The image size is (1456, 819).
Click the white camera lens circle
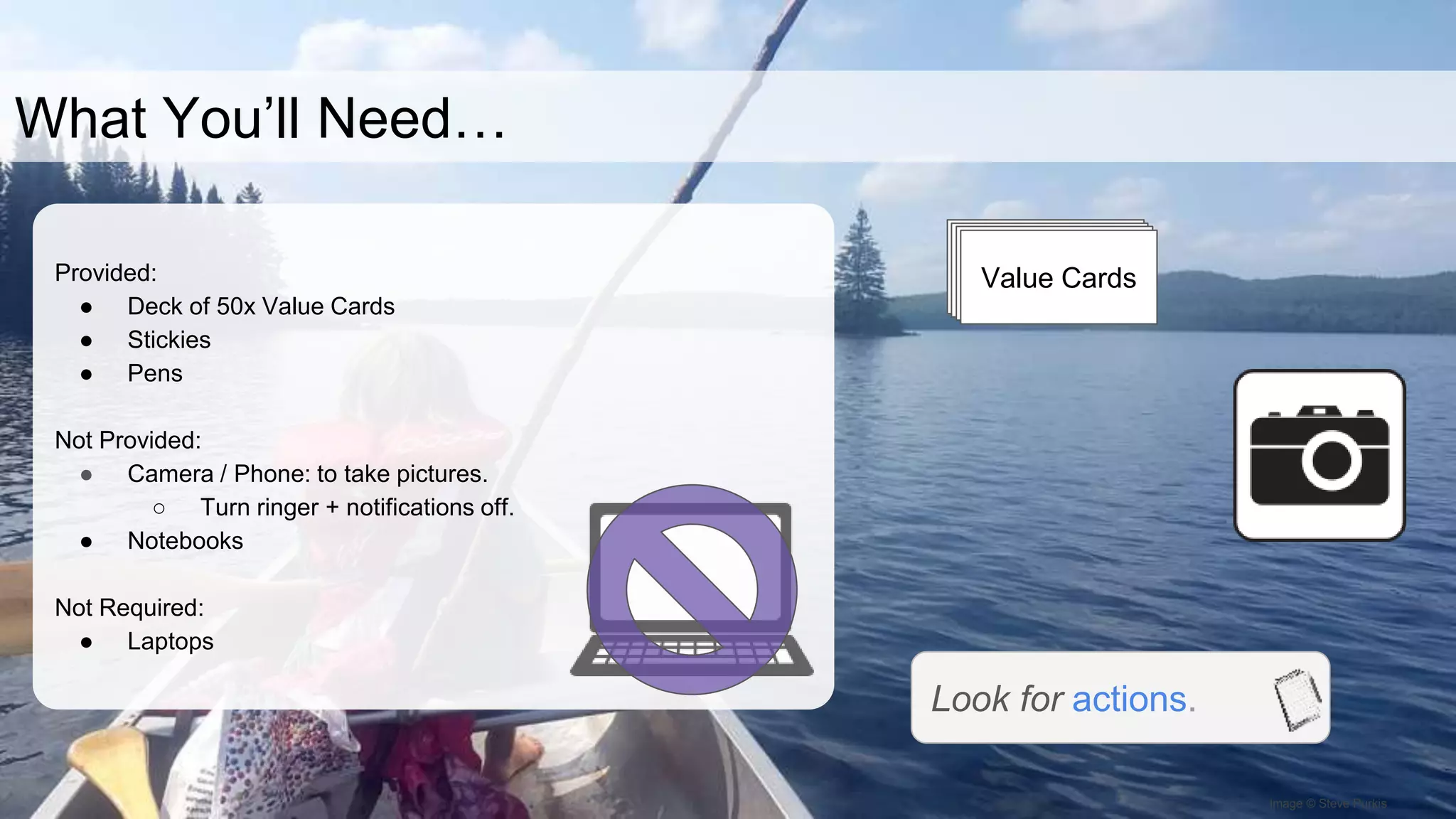click(1331, 461)
